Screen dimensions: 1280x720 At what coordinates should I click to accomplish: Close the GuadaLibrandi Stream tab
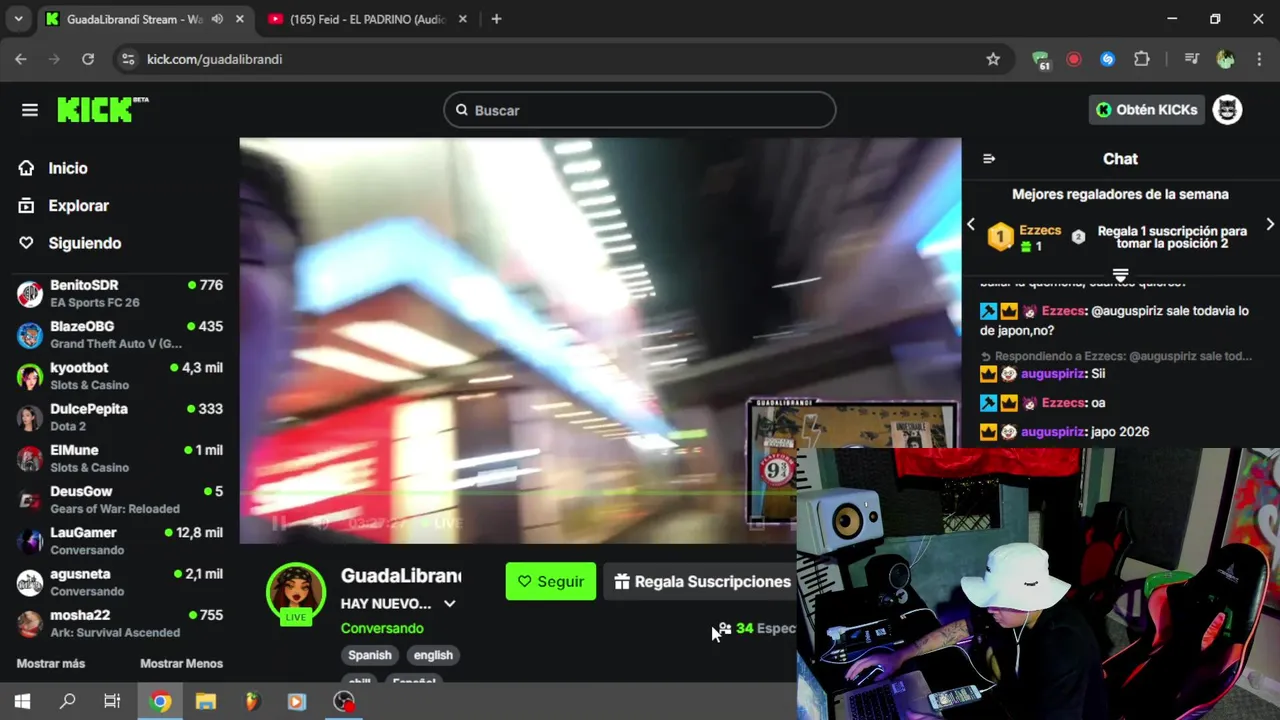240,19
